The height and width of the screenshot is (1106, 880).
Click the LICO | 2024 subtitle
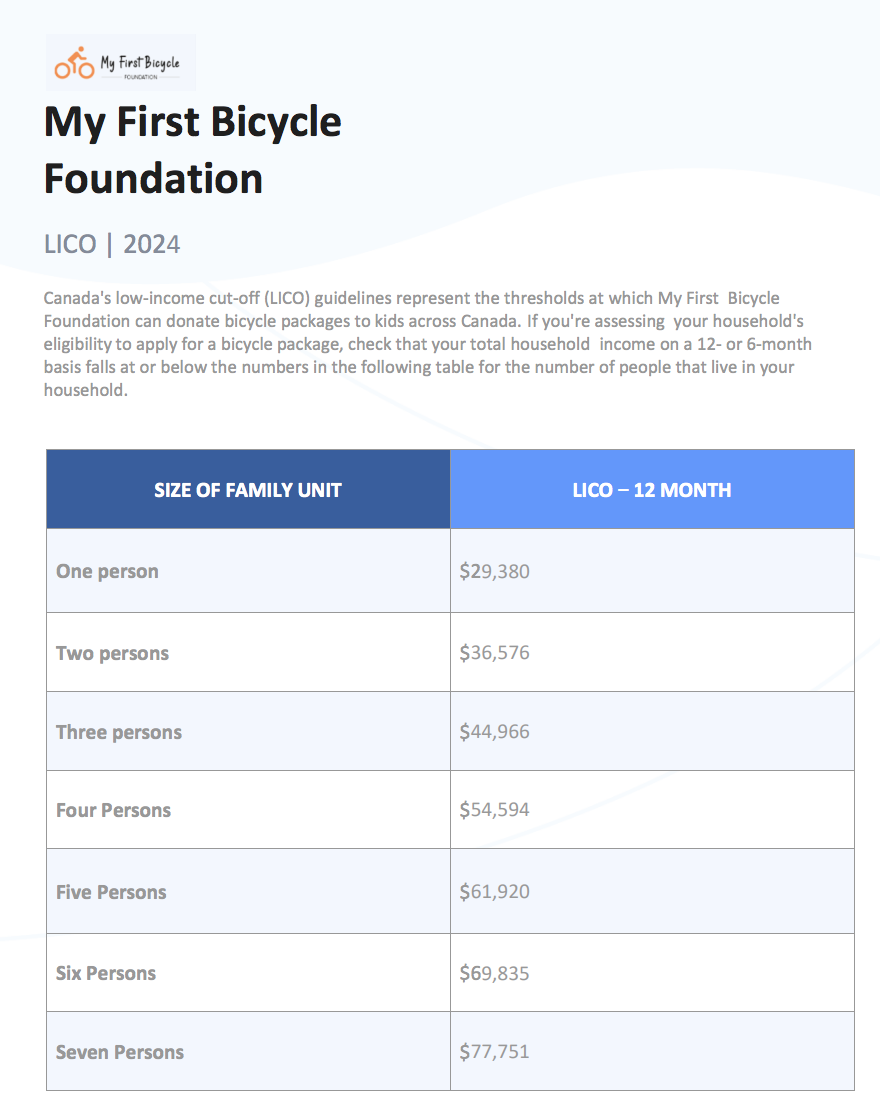112,244
